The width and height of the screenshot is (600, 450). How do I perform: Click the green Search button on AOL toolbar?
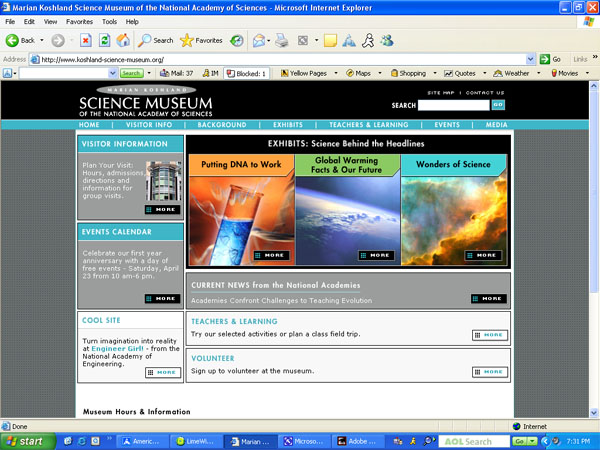131,73
